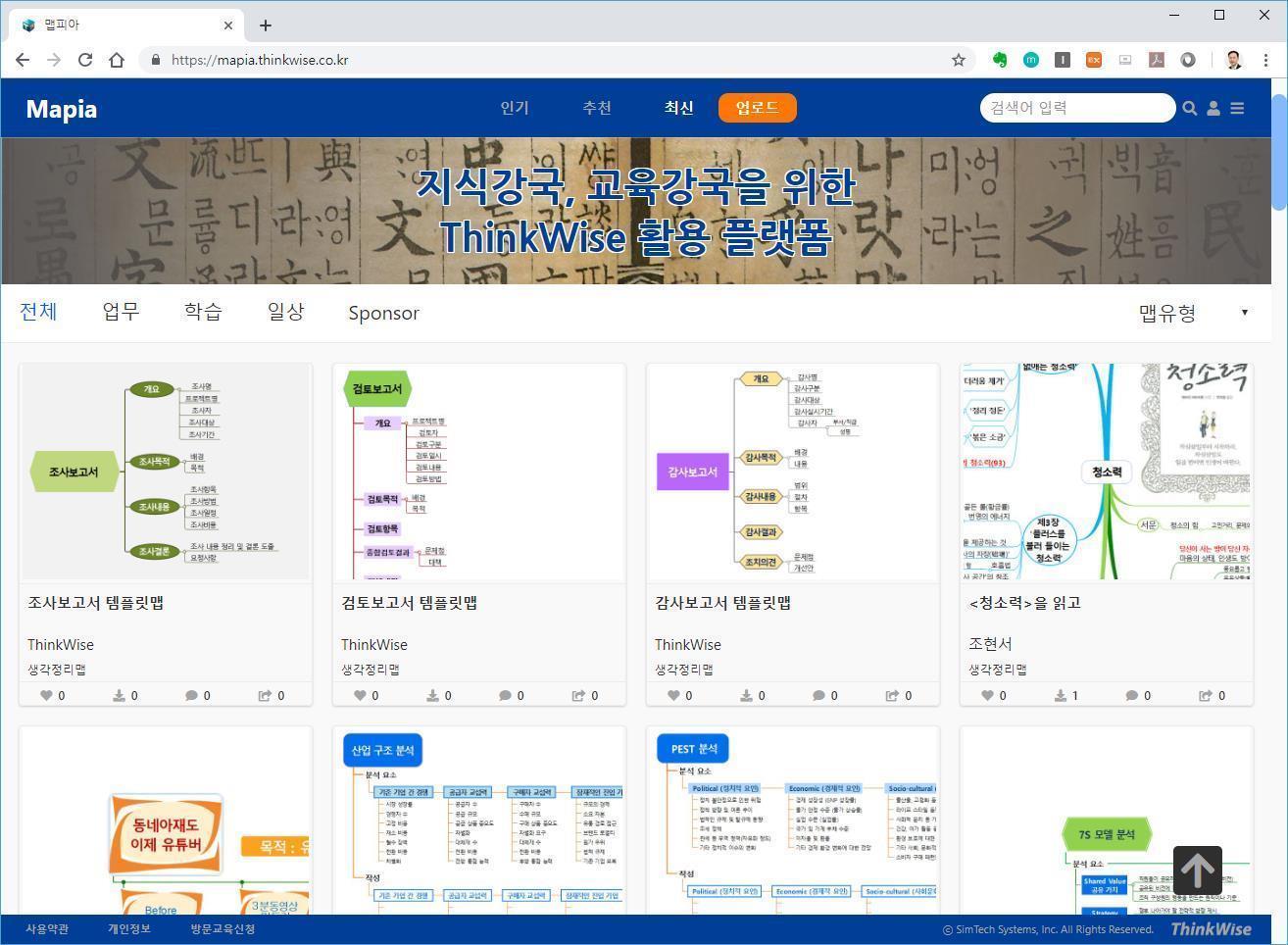This screenshot has width=1288, height=945.
Task: Share the 검토보고서 템플릿맵 card
Action: click(578, 695)
